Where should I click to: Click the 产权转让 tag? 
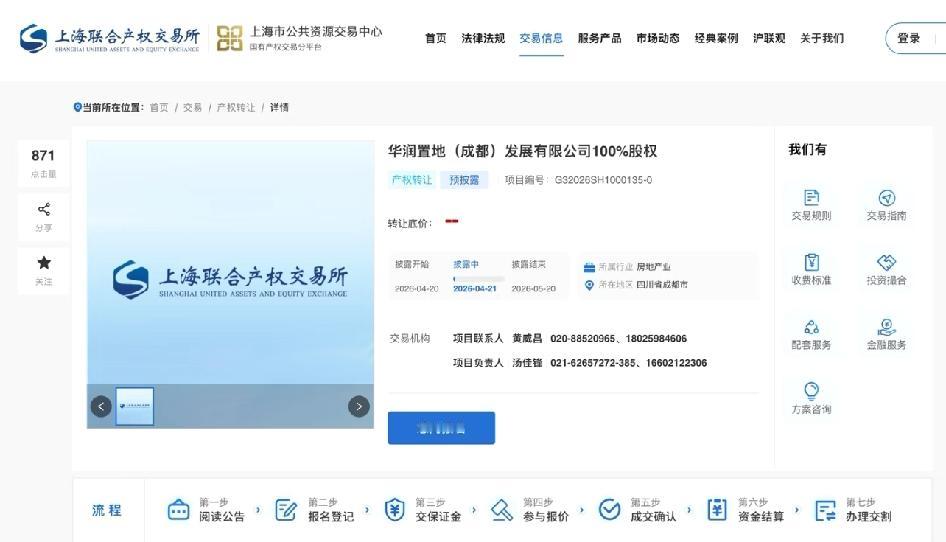[412, 180]
